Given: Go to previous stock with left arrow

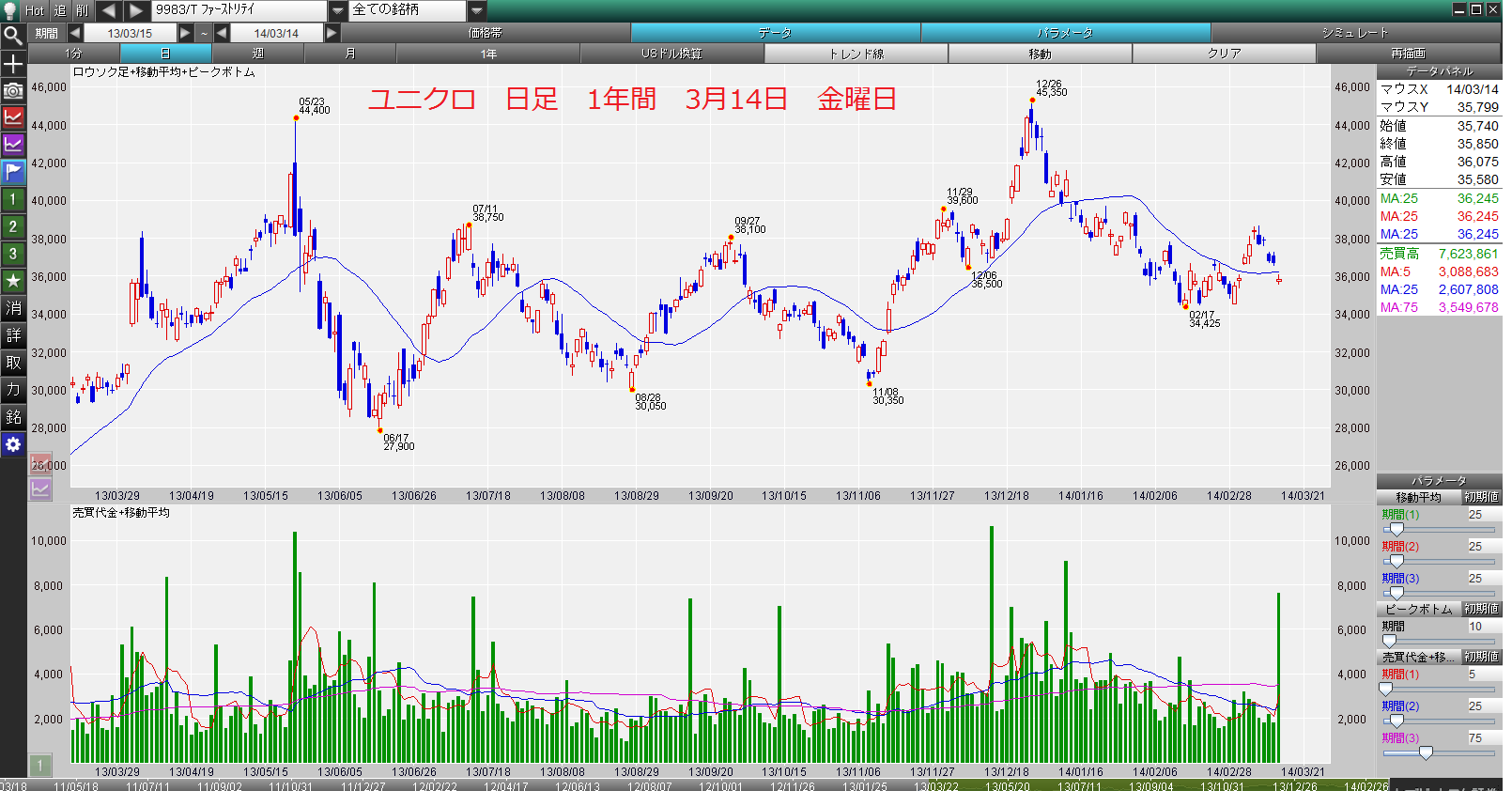Looking at the screenshot, I should click(x=108, y=10).
